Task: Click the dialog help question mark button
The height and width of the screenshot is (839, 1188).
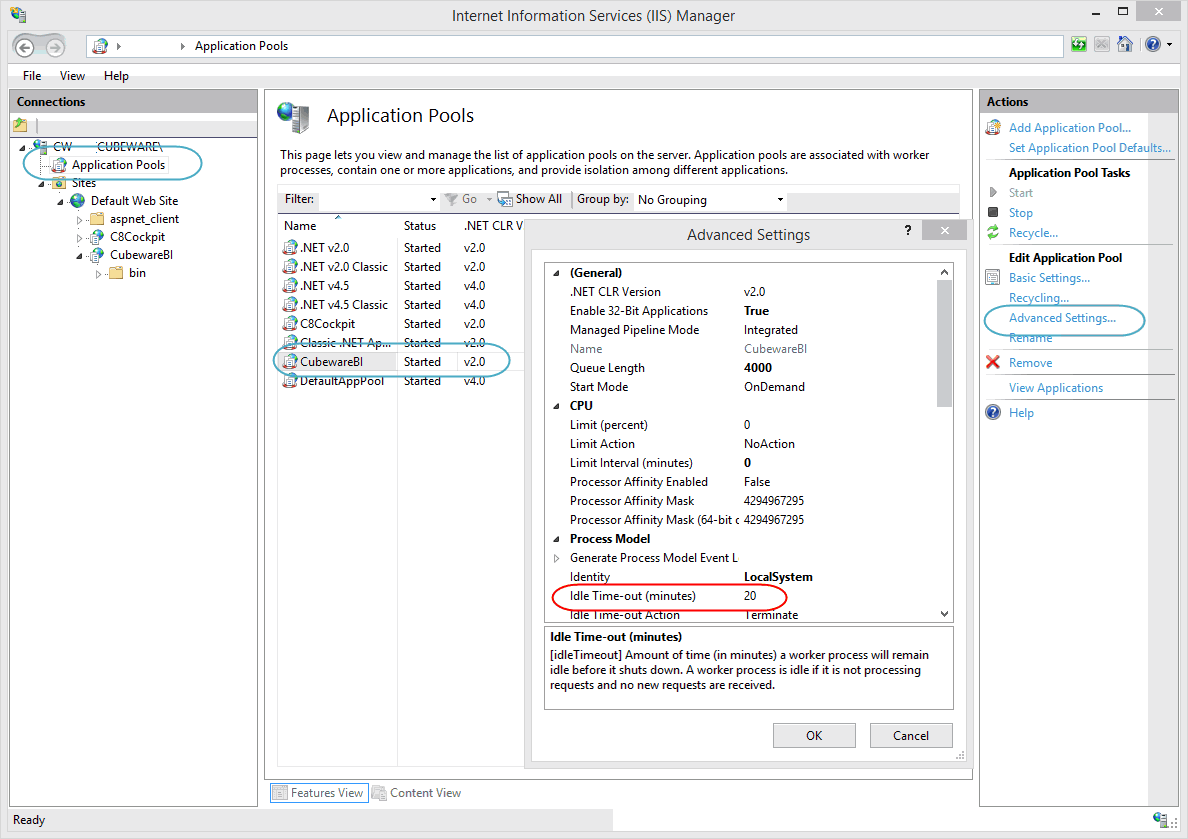Action: (908, 230)
